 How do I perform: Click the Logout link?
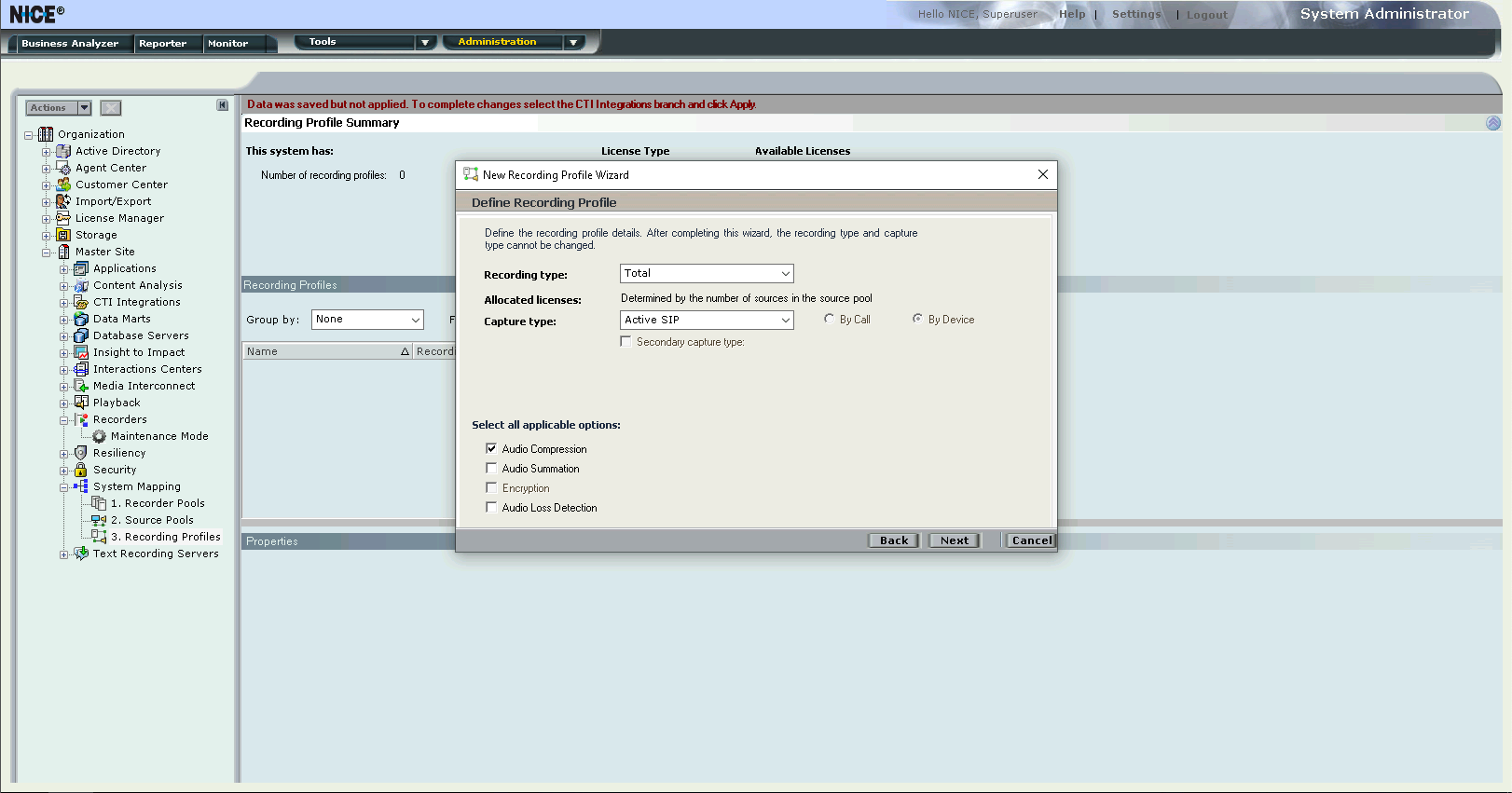click(1206, 15)
